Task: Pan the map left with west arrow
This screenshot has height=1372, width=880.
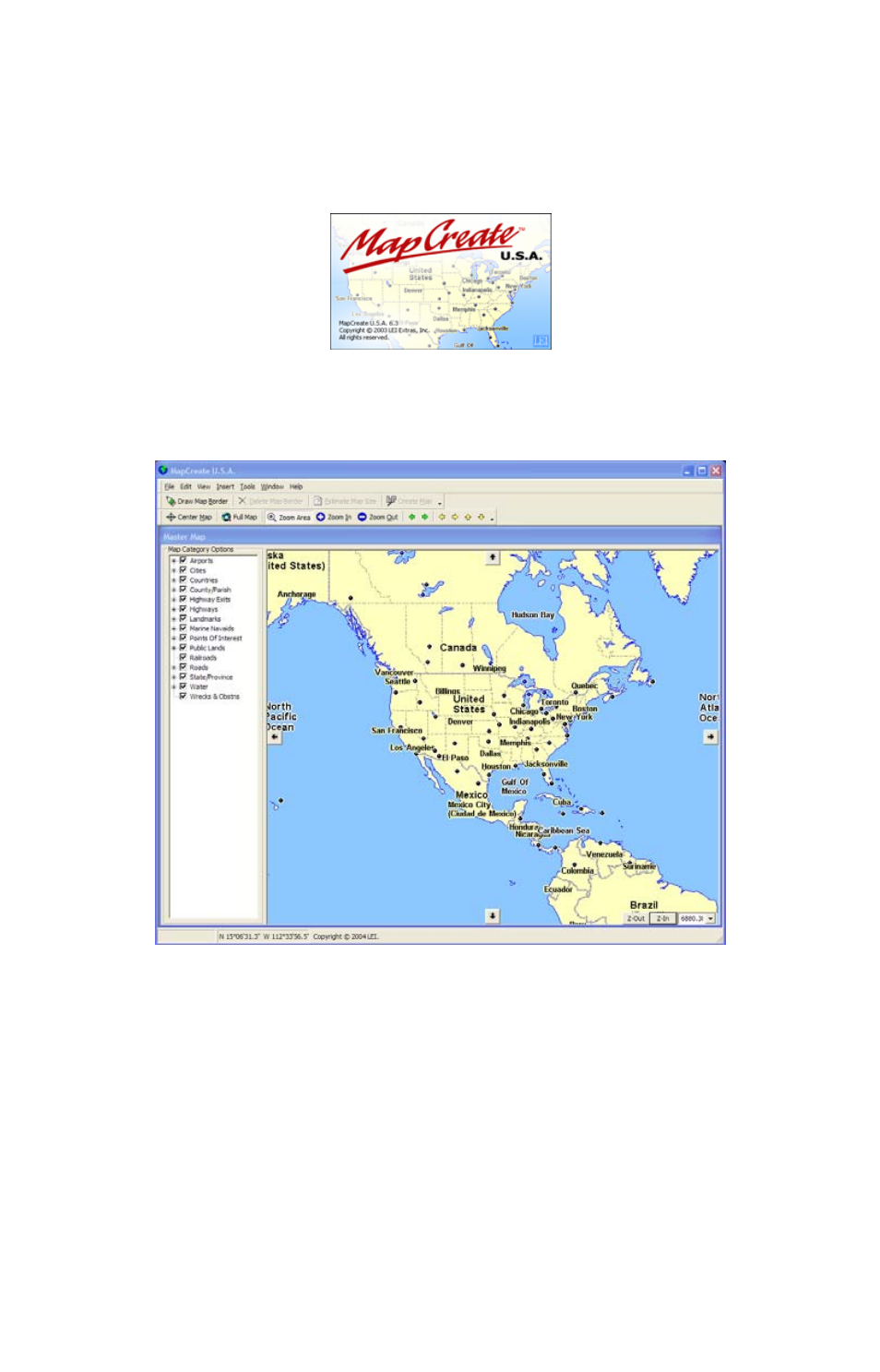Action: click(274, 737)
